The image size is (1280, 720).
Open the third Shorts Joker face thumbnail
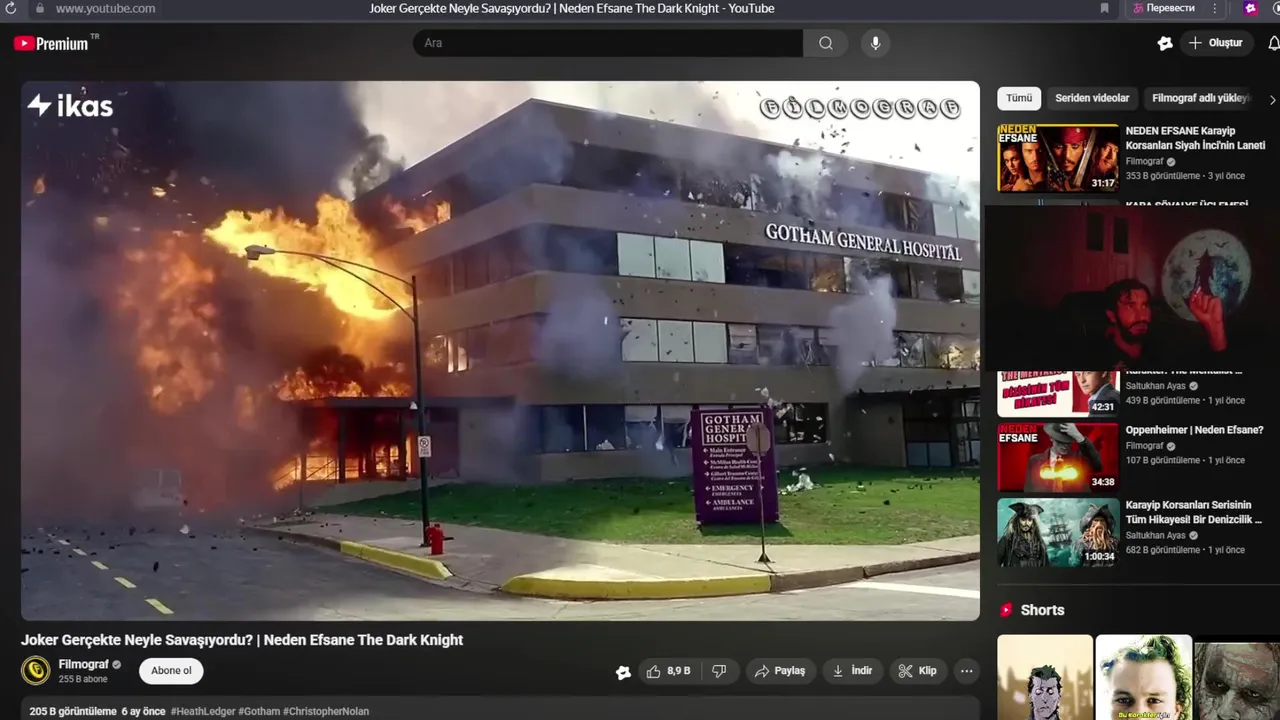[1238, 680]
